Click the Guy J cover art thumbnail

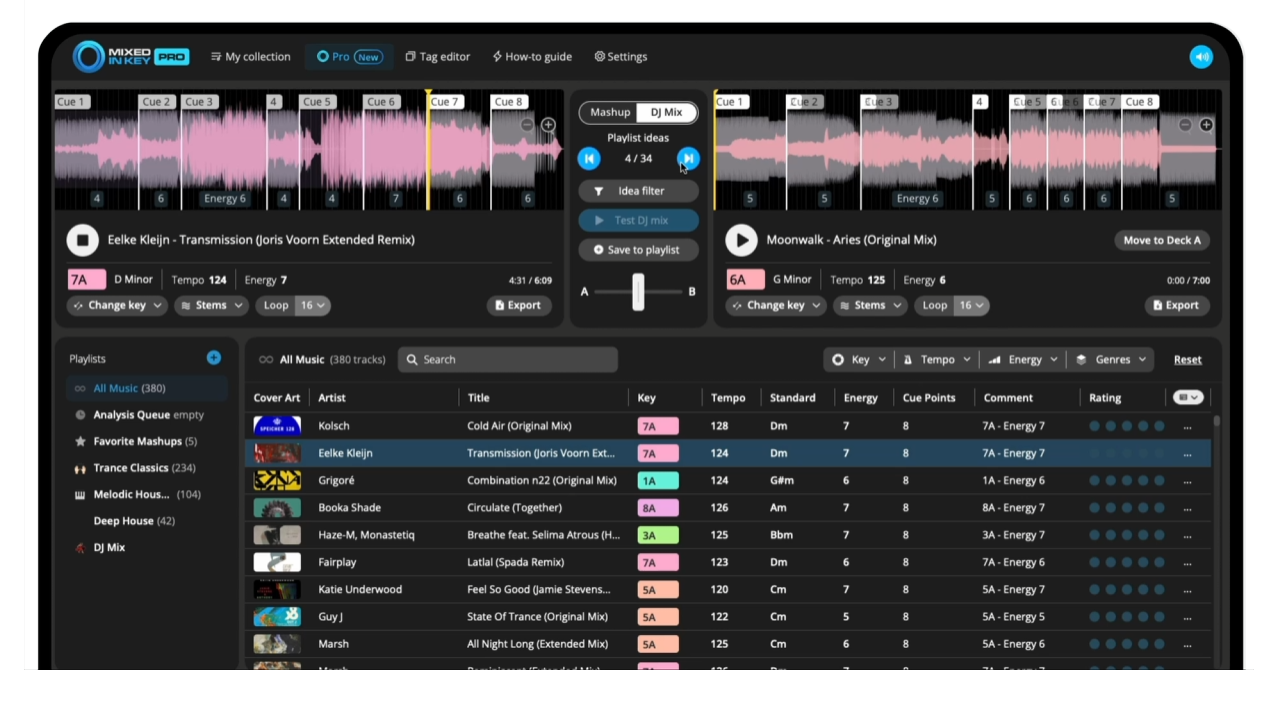pyautogui.click(x=277, y=617)
